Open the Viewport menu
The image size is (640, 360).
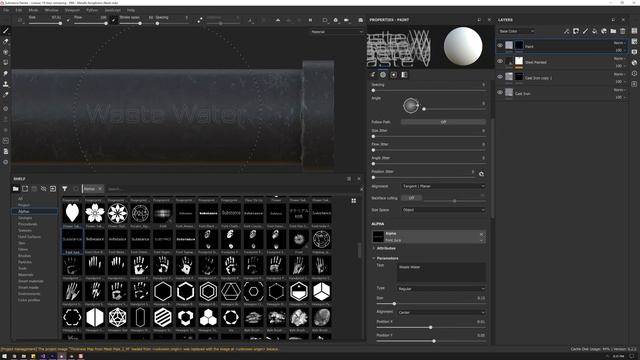tap(72, 10)
